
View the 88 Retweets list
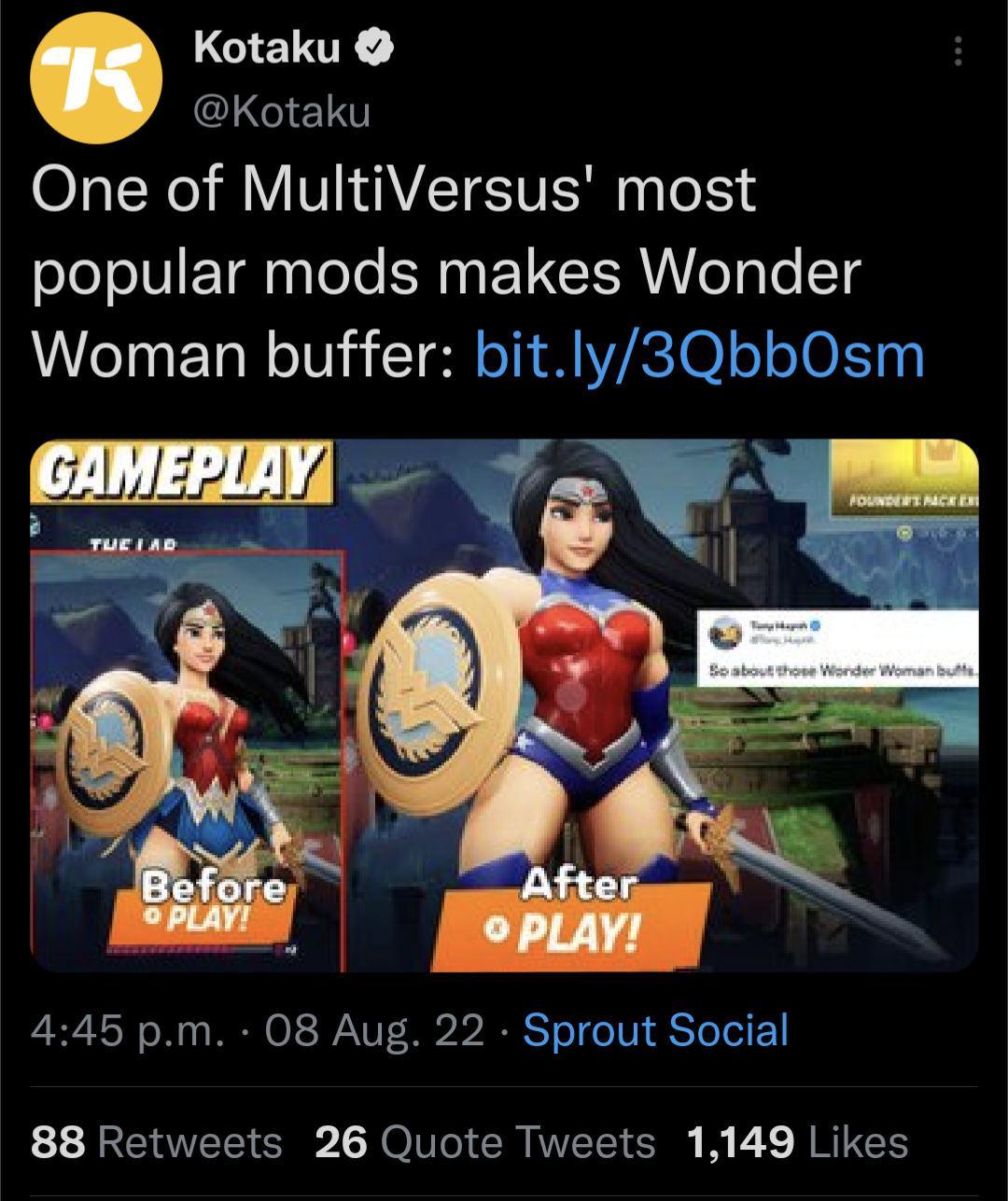[x=156, y=1142]
